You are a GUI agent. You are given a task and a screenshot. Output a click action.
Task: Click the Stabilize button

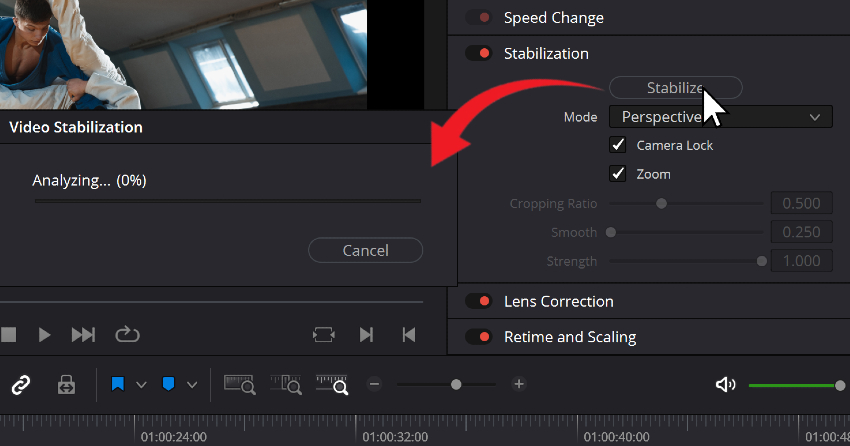(x=675, y=88)
